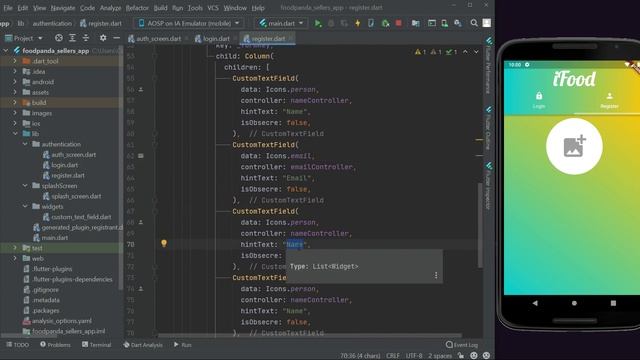640x360 pixels.
Task: Click the Search Everywhere magnifier icon
Action: [474, 23]
